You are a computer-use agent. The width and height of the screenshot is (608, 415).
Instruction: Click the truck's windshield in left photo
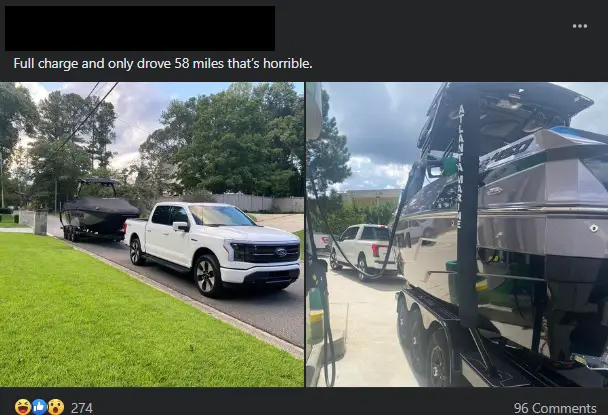[221, 216]
